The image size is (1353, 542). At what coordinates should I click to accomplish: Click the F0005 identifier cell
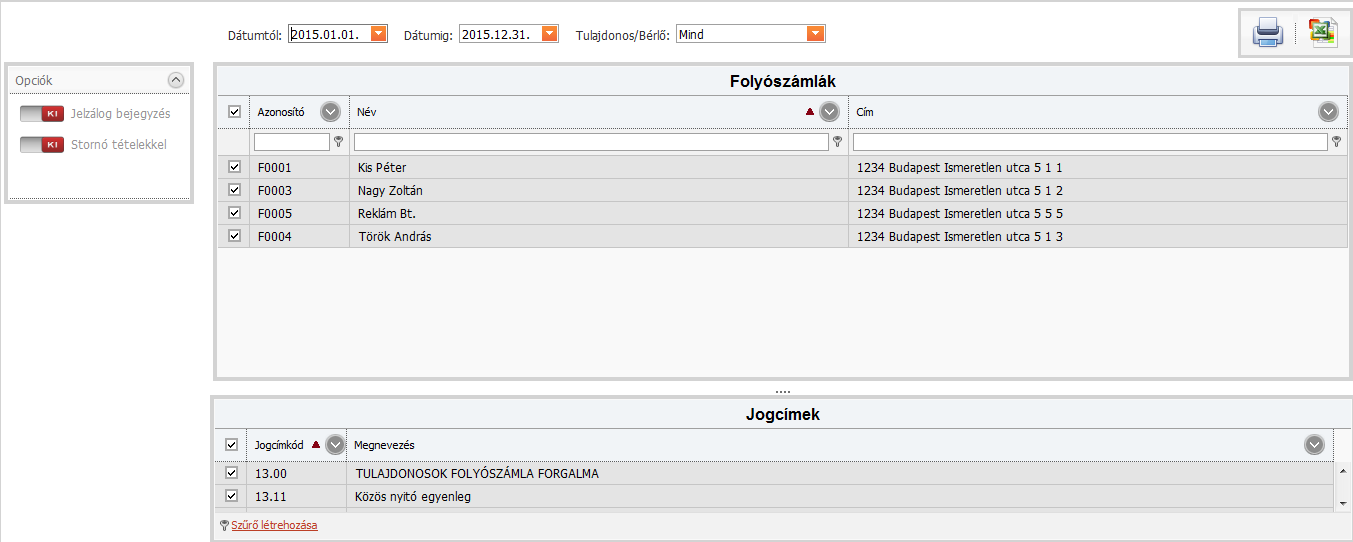pyautogui.click(x=299, y=213)
